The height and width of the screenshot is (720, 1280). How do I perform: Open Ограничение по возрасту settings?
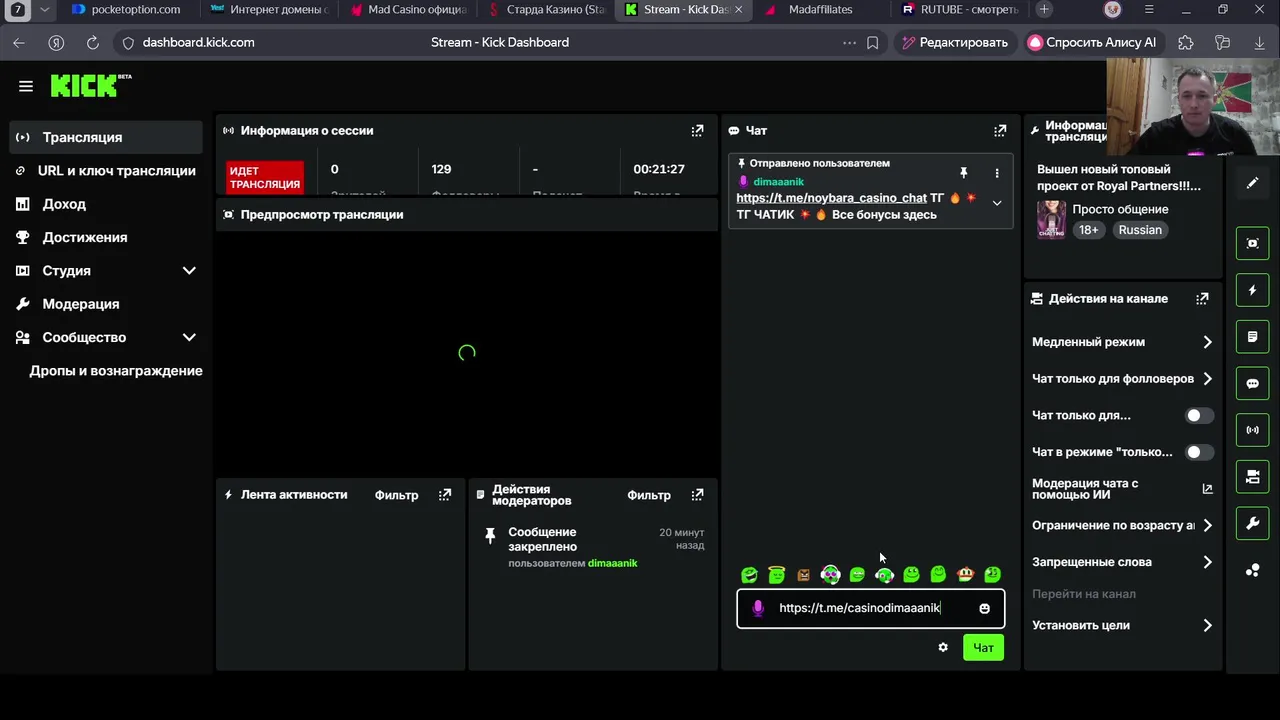click(x=1122, y=525)
